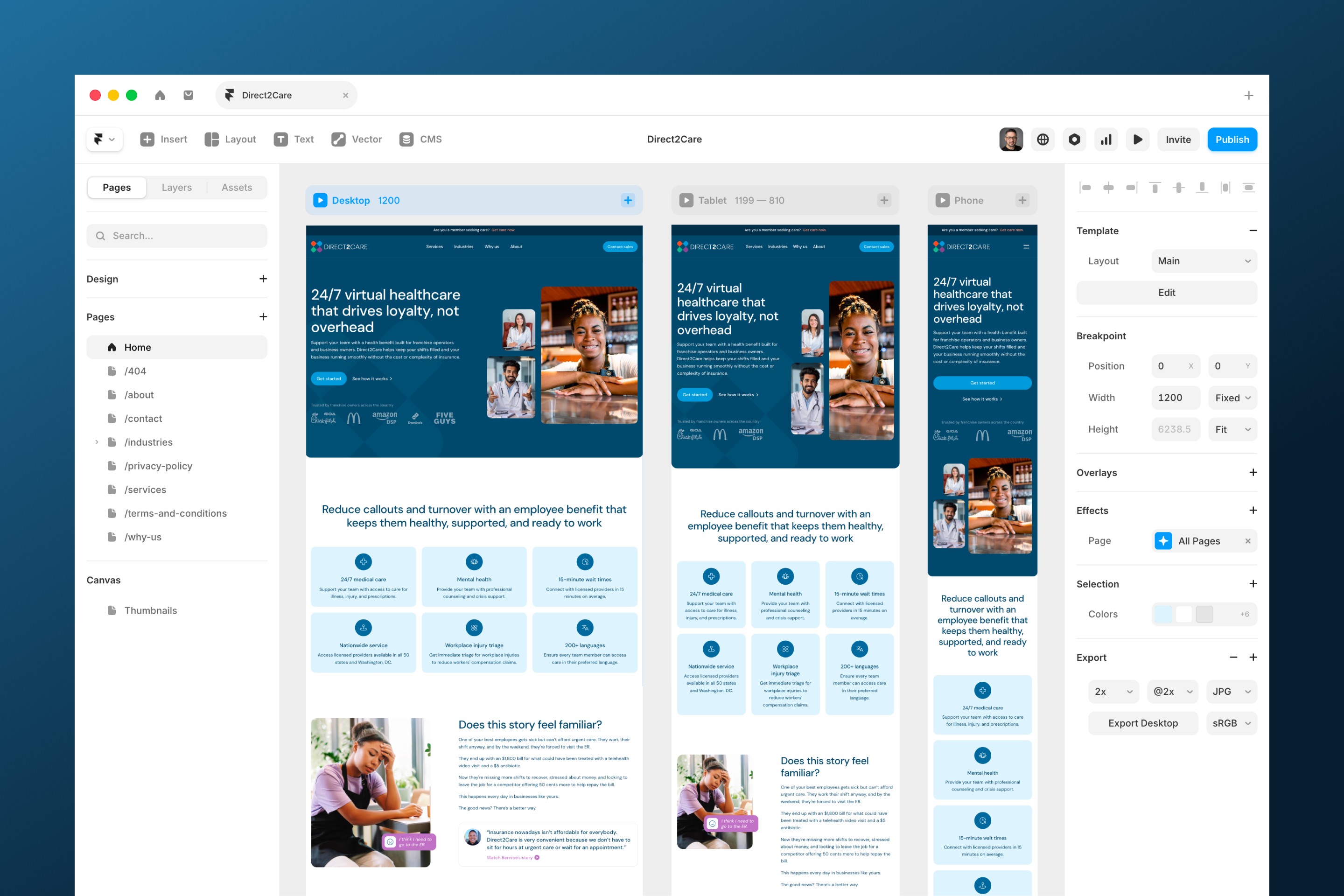Click the globe site settings icon
The height and width of the screenshot is (896, 1344).
click(1042, 140)
